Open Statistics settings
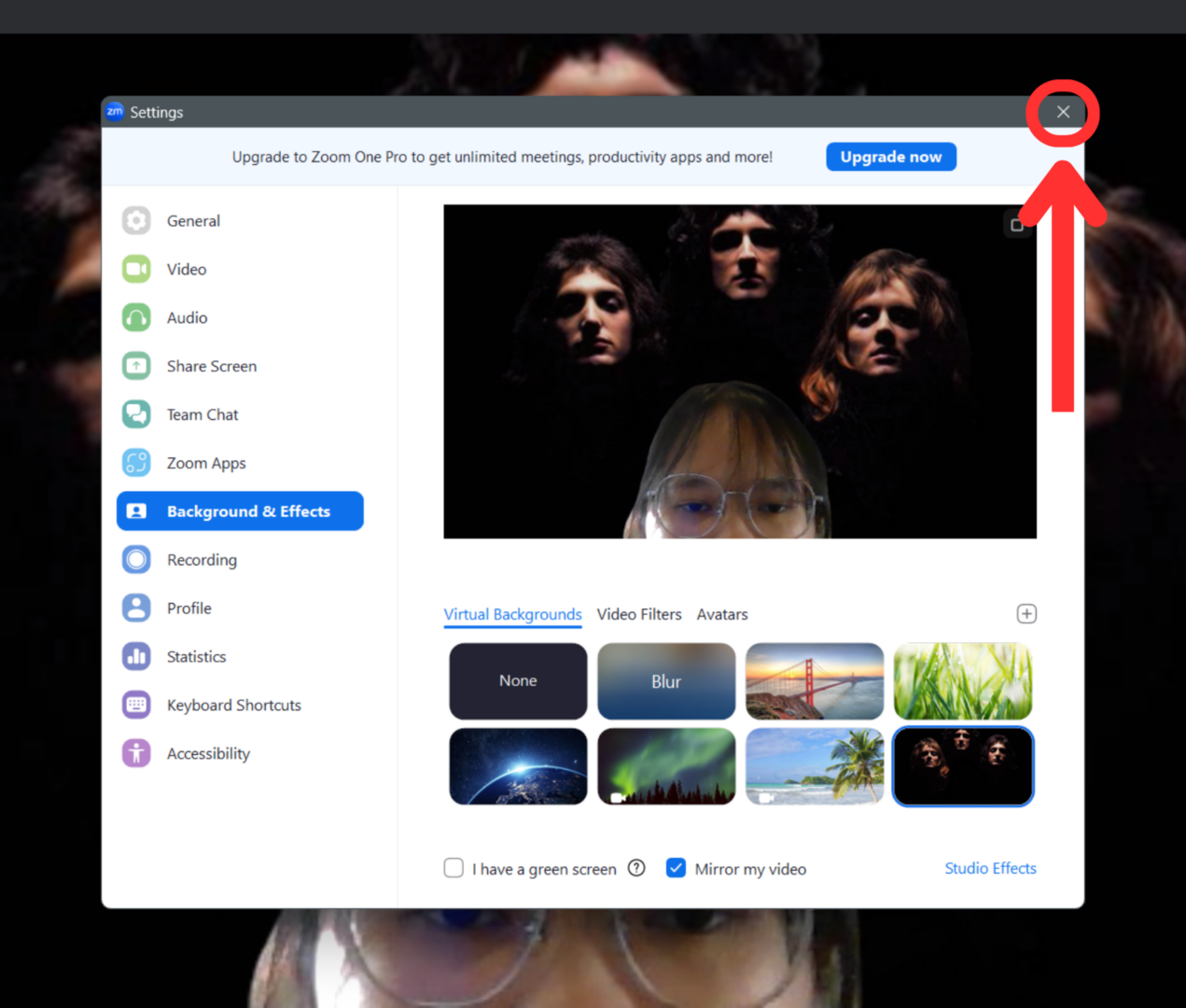Screen dimensions: 1186x1008 196,656
